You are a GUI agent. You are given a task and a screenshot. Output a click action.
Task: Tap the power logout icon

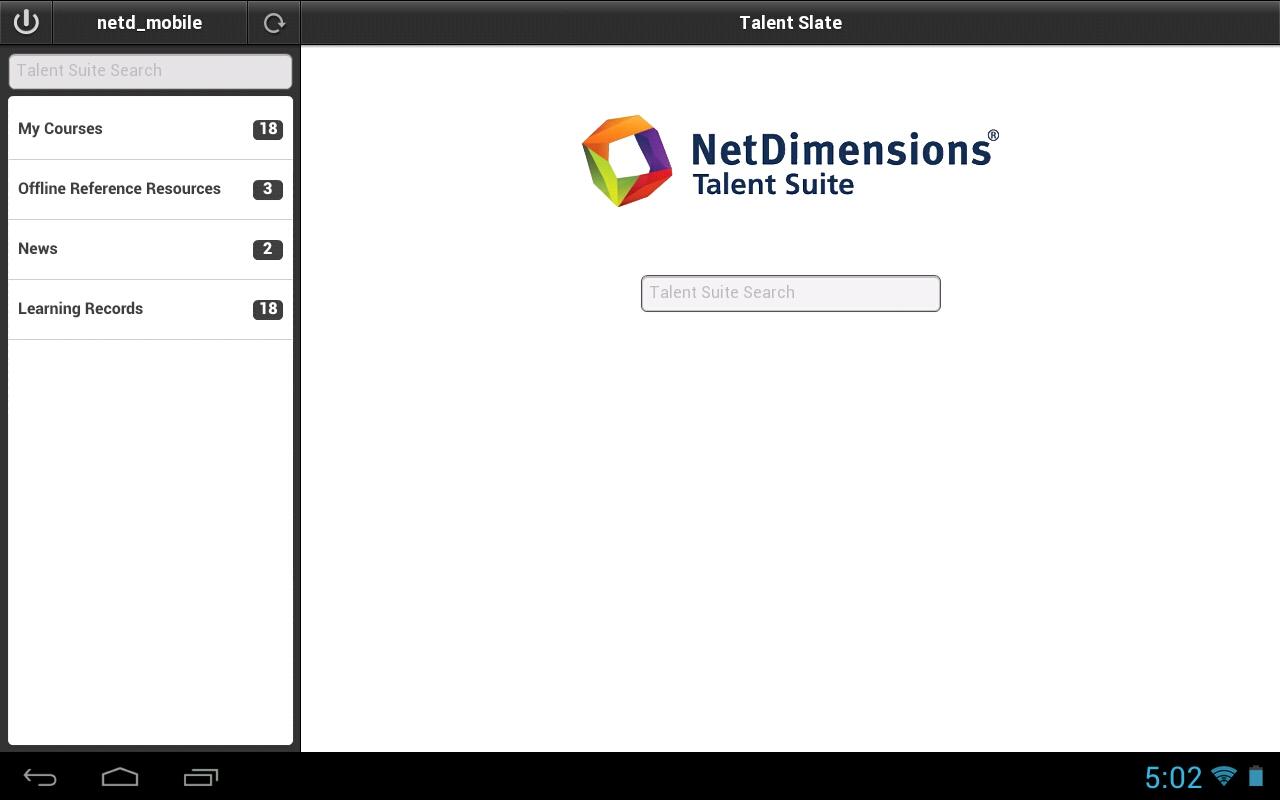(26, 22)
